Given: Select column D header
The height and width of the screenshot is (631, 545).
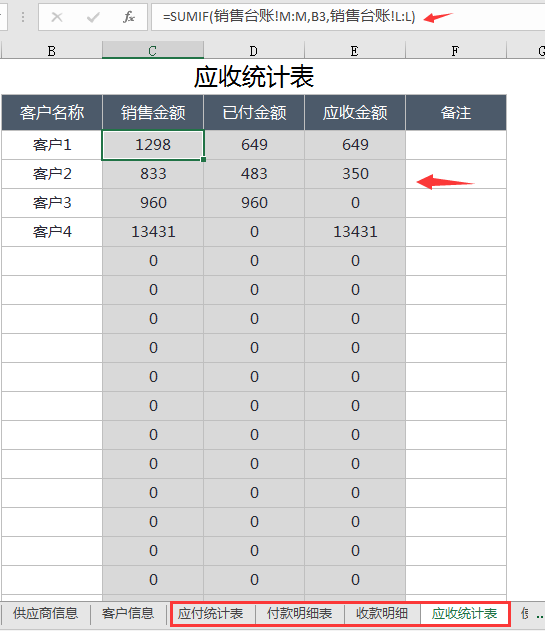Looking at the screenshot, I should (254, 51).
